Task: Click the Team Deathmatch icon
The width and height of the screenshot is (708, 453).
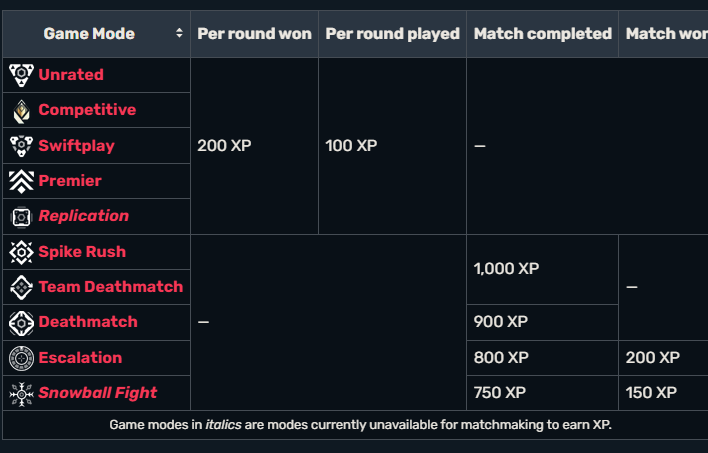Action: point(21,287)
